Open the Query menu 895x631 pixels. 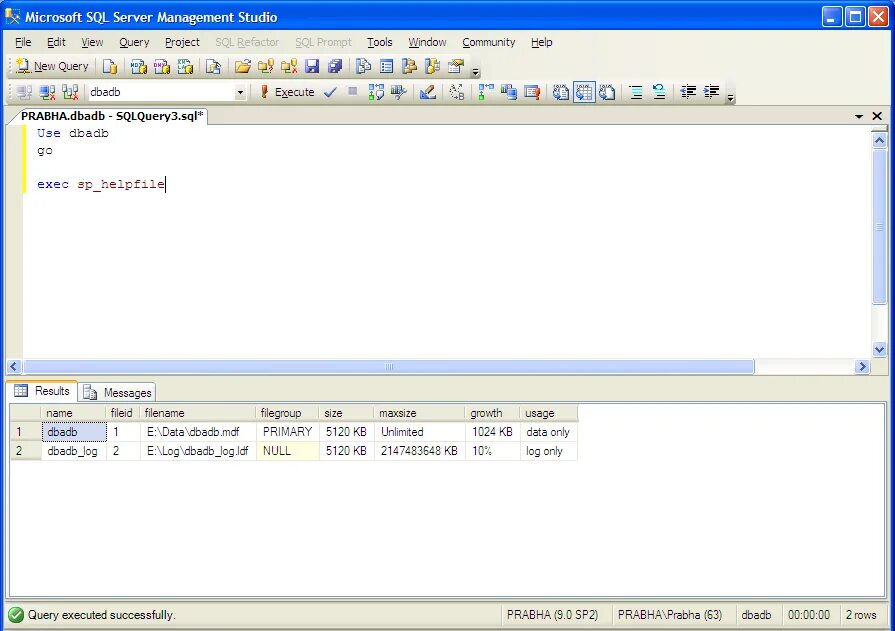134,42
